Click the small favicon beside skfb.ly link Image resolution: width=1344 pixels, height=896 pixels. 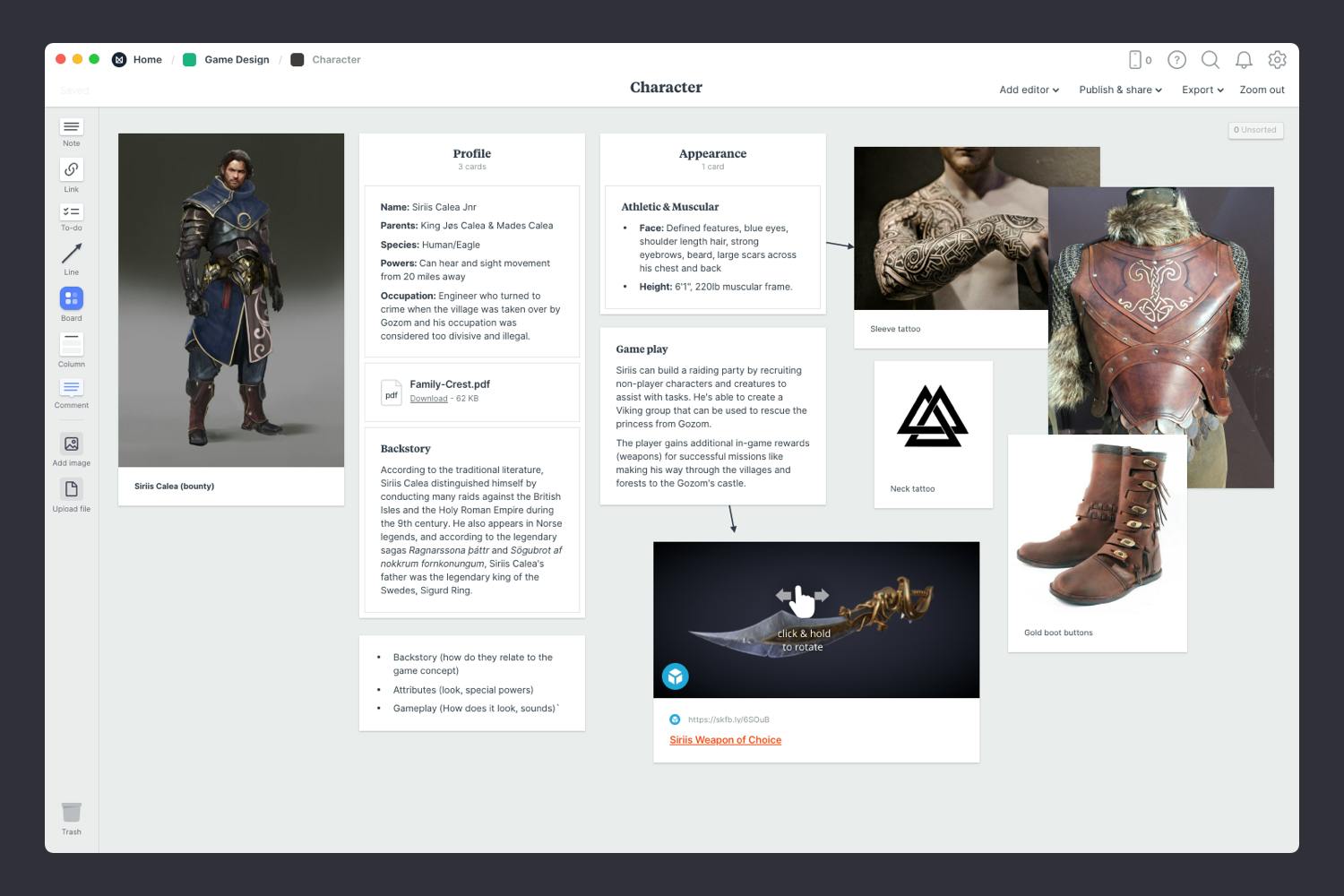(675, 719)
